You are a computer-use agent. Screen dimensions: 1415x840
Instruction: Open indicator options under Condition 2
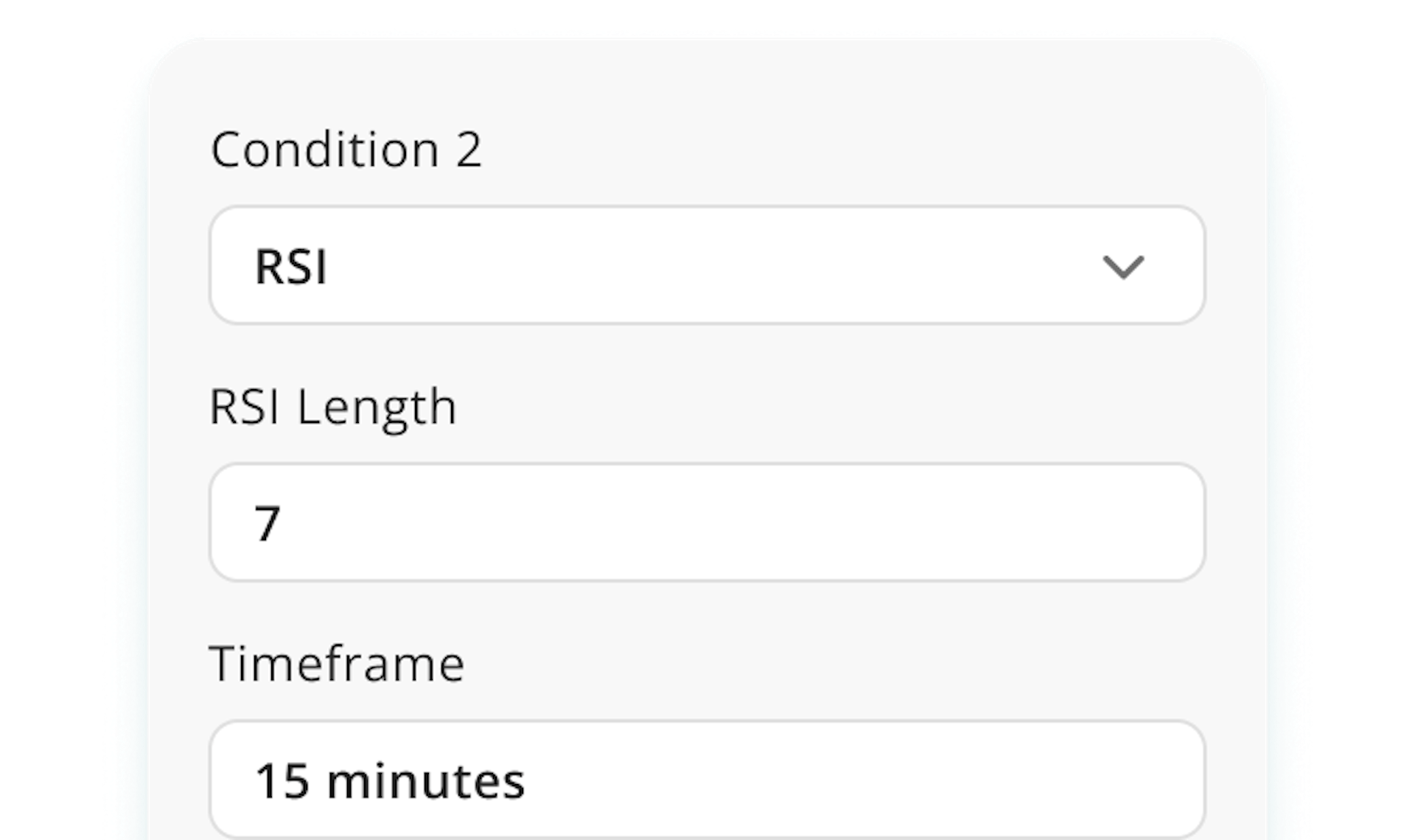(x=707, y=265)
